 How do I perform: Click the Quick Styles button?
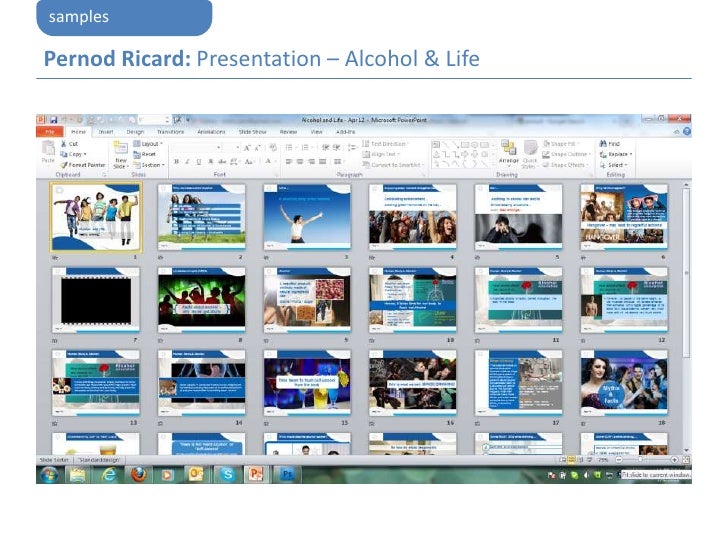click(529, 154)
